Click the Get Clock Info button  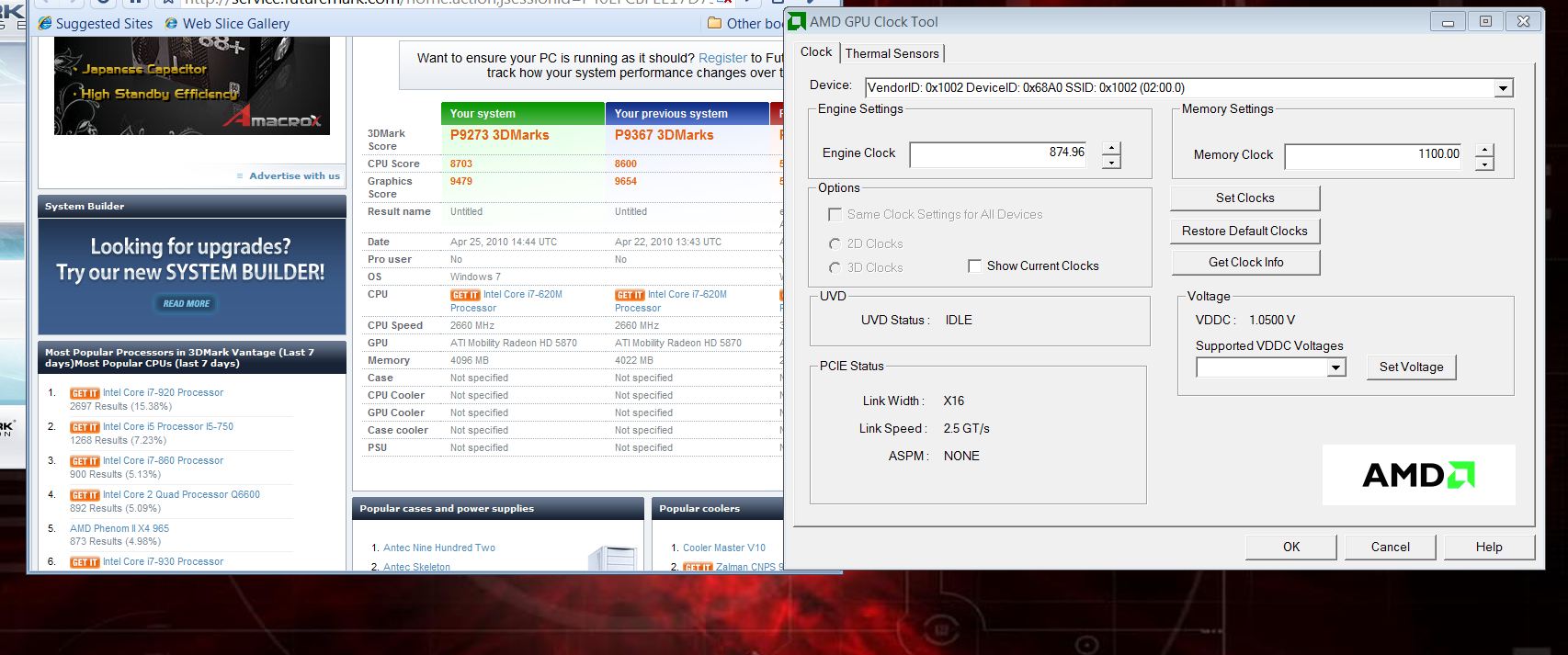[x=1245, y=262]
